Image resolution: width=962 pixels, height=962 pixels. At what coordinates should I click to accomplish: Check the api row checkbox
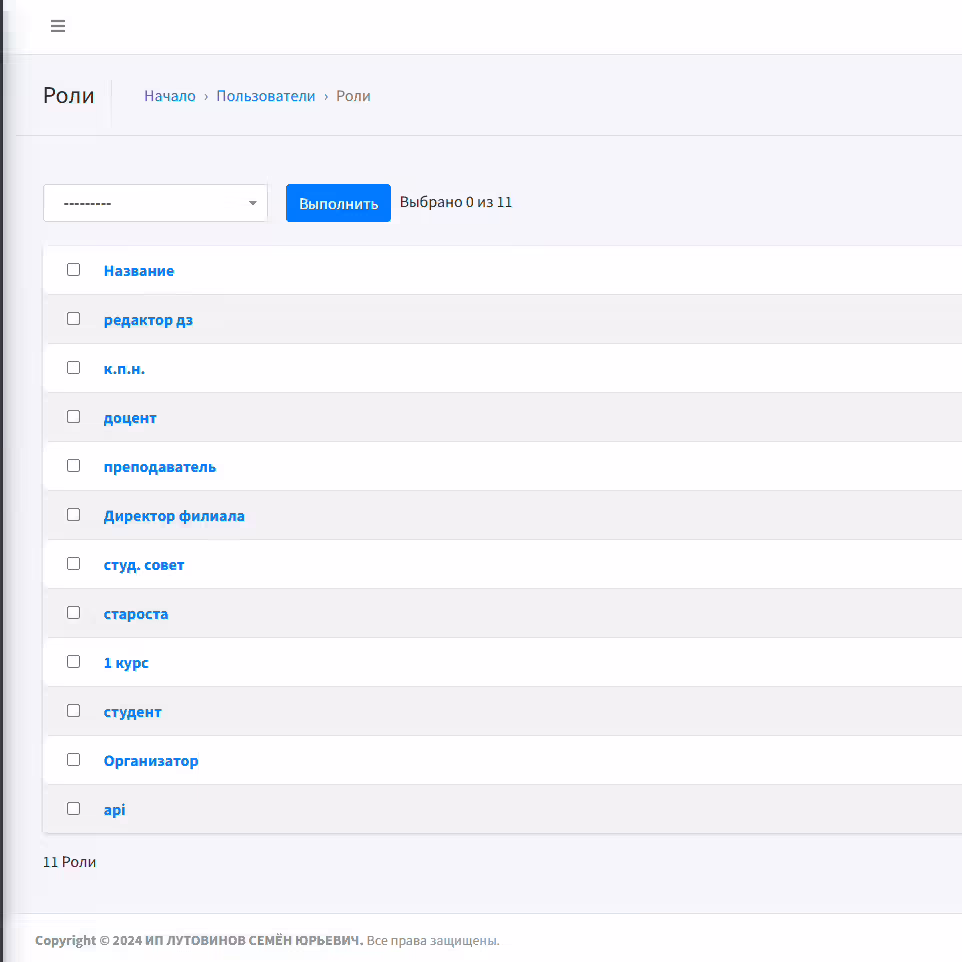click(x=74, y=809)
